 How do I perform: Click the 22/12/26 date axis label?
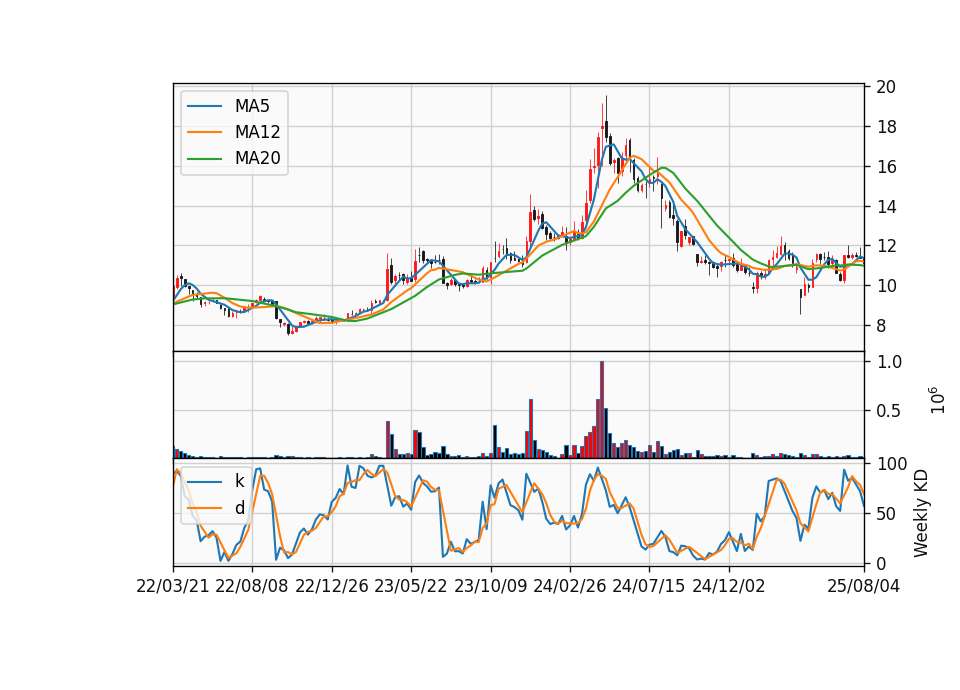[332, 586]
